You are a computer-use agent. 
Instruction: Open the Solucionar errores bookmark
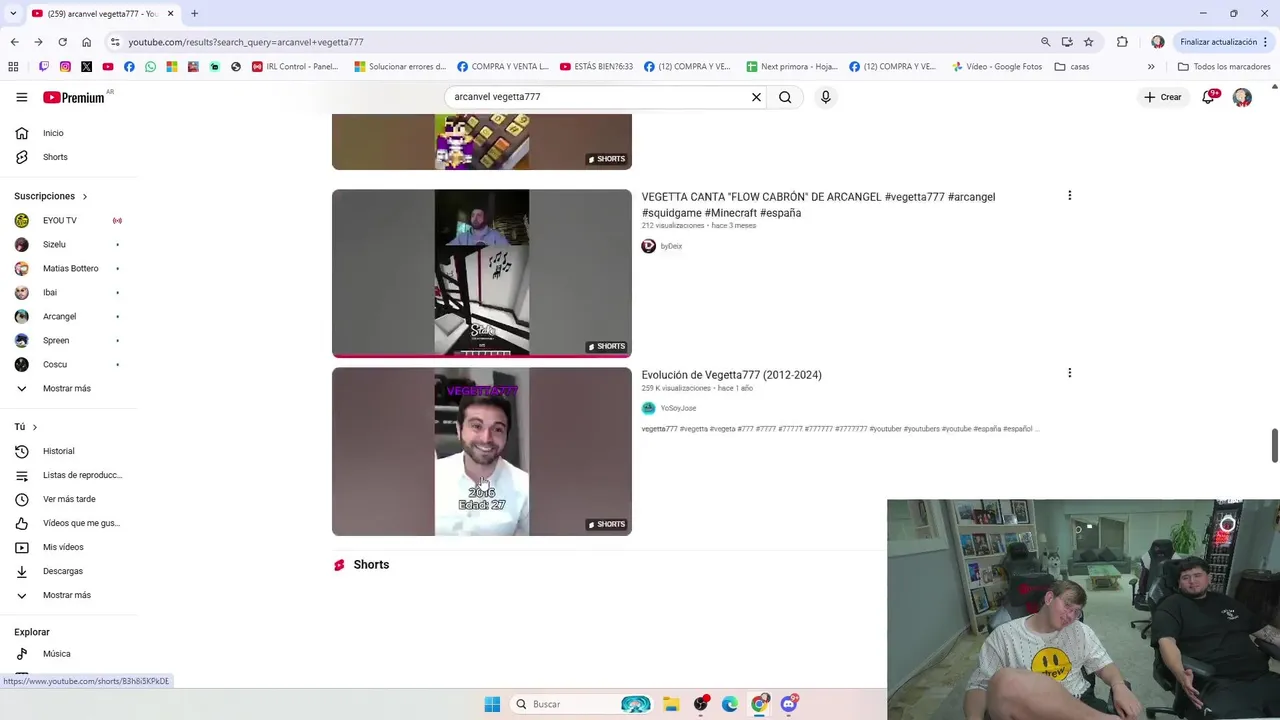coord(399,67)
